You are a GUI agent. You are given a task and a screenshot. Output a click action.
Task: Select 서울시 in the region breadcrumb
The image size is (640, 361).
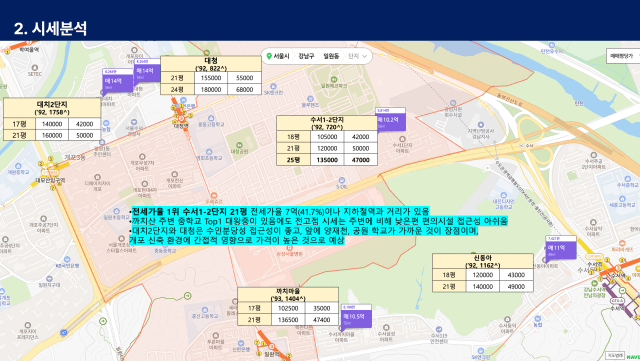281,56
